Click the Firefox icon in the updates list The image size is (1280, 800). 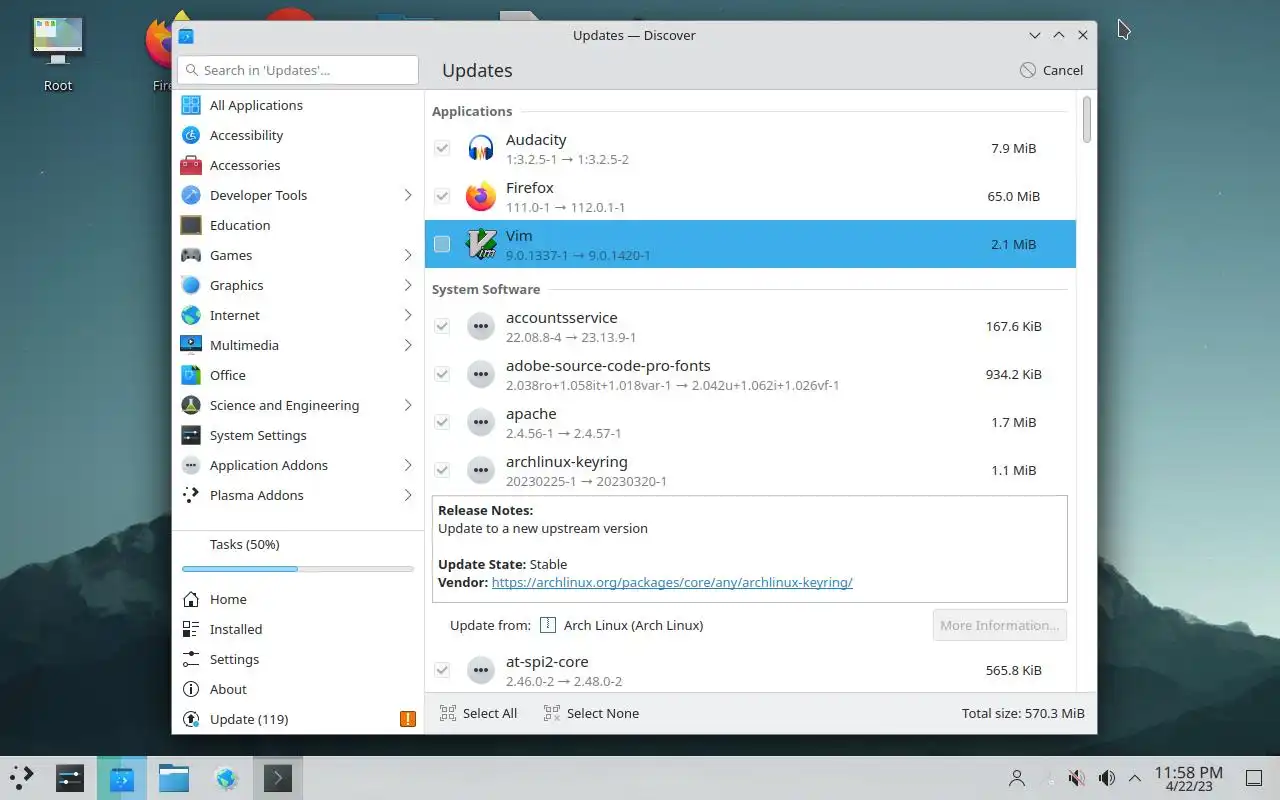click(481, 196)
